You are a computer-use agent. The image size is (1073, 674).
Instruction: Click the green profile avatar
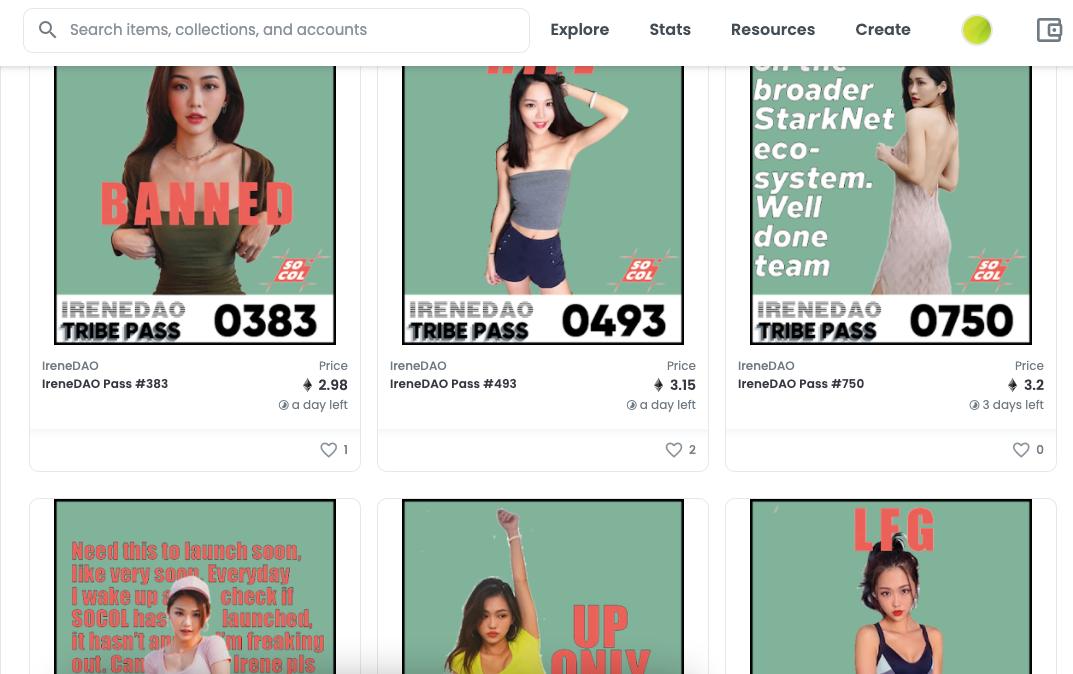pyautogui.click(x=977, y=30)
